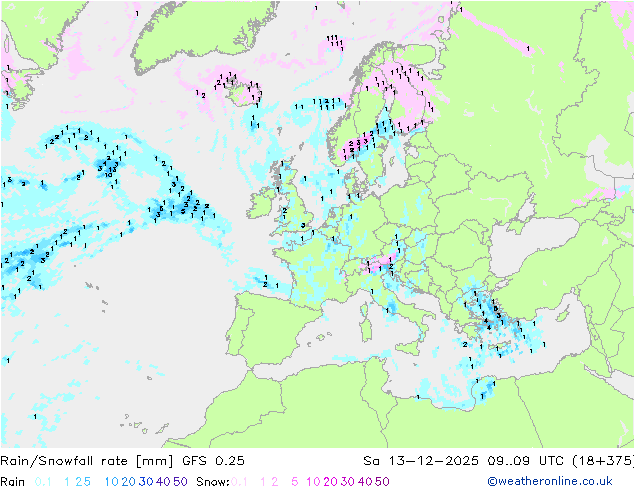Image resolution: width=634 pixels, height=490 pixels.
Task: Select the snow 40 legend value
Action: [x=365, y=482]
